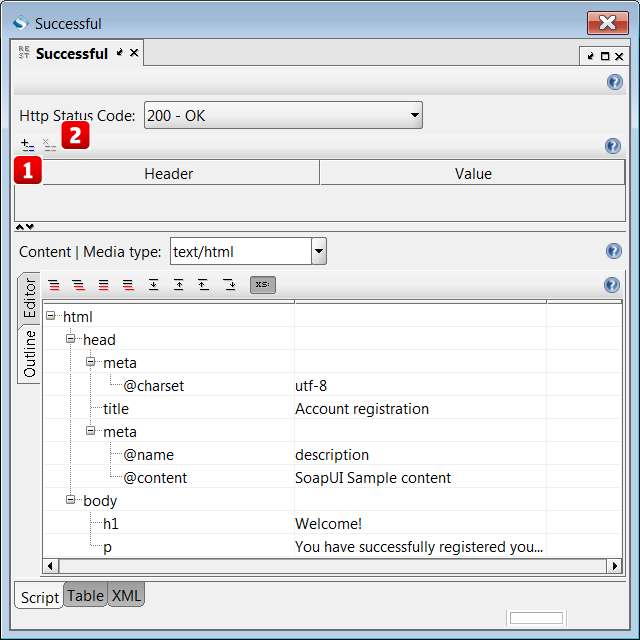This screenshot has height=640, width=640.
Task: Click the first black arrow outline toolbar icon
Action: tap(153, 284)
